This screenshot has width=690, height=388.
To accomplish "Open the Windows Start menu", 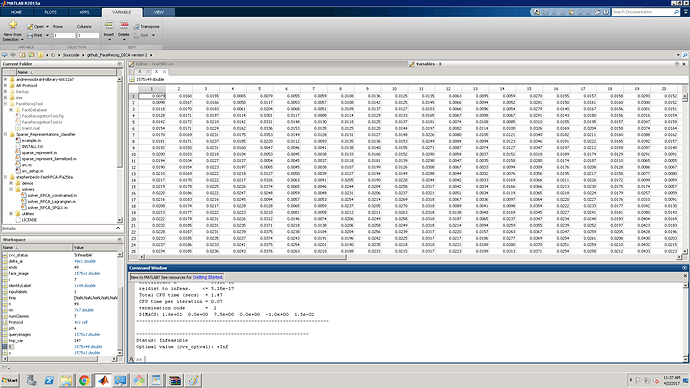I will [x=10, y=380].
